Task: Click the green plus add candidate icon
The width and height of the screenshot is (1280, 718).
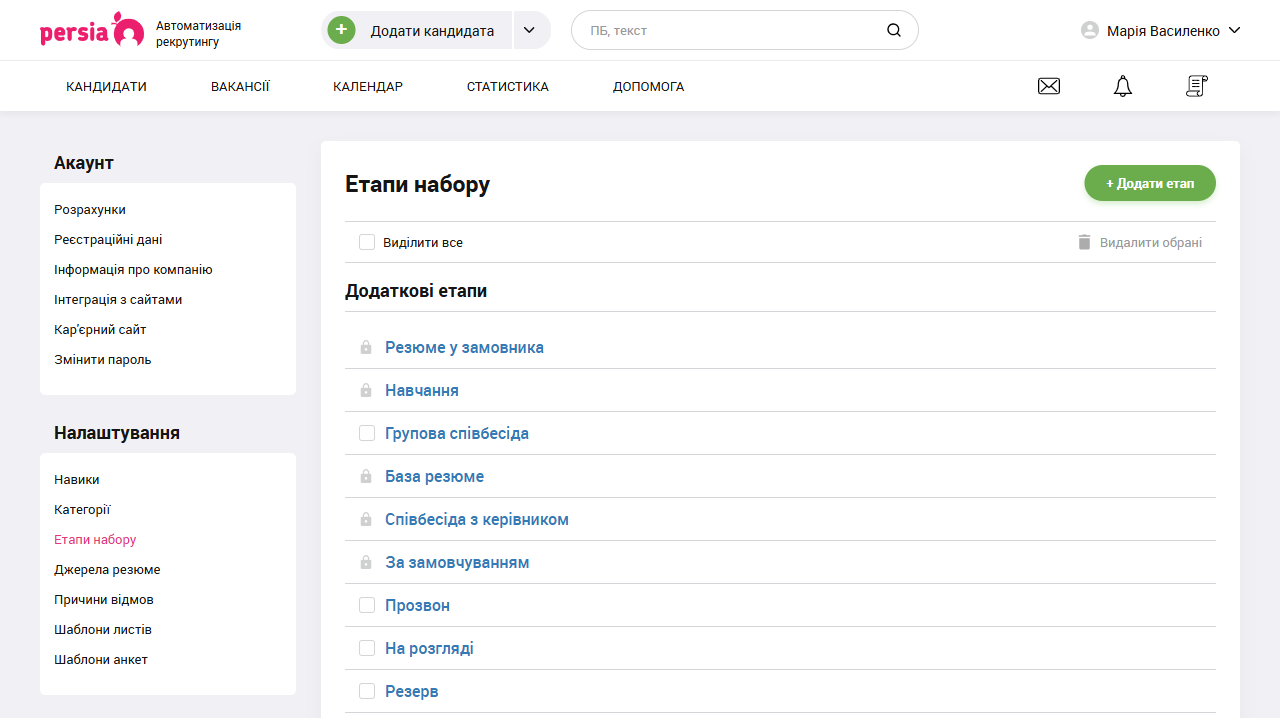Action: [x=342, y=30]
